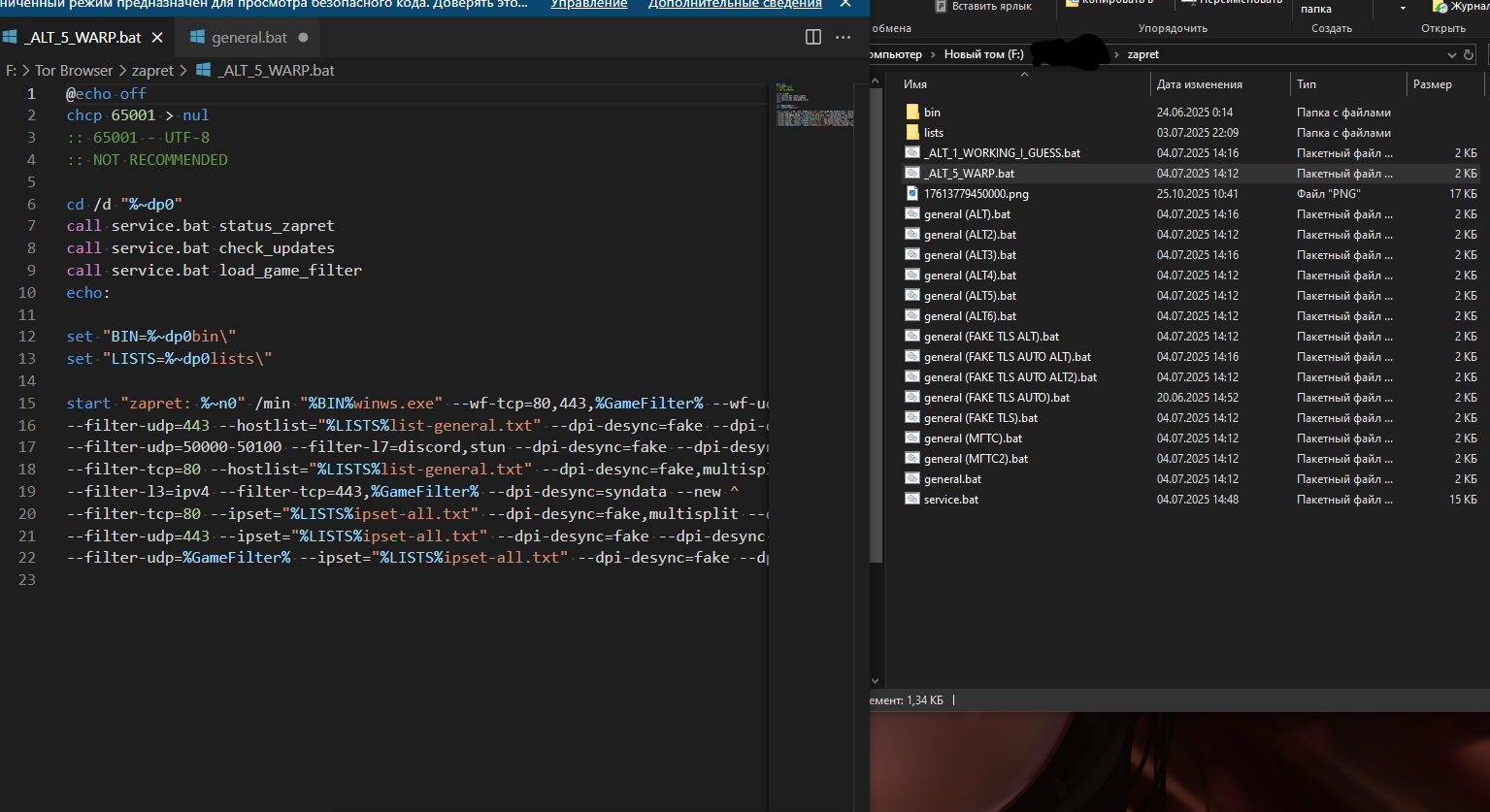Select the general (ALT6).bat file name
Screen dimensions: 1490x812
pos(970,316)
